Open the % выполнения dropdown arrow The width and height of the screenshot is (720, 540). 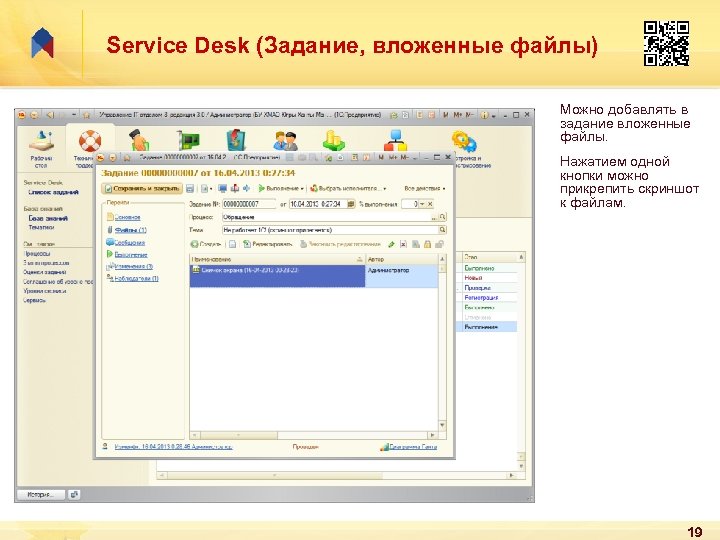point(422,204)
